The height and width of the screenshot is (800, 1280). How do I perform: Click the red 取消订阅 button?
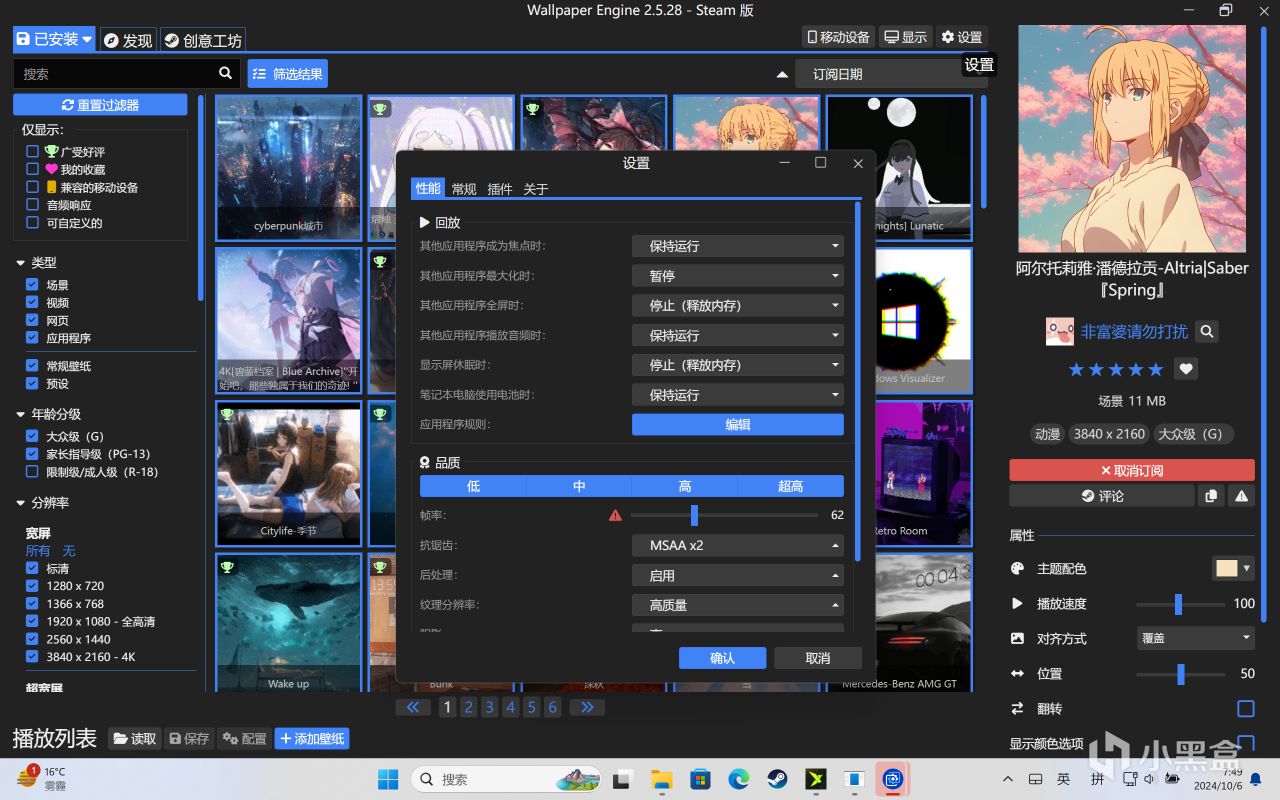coord(1132,470)
